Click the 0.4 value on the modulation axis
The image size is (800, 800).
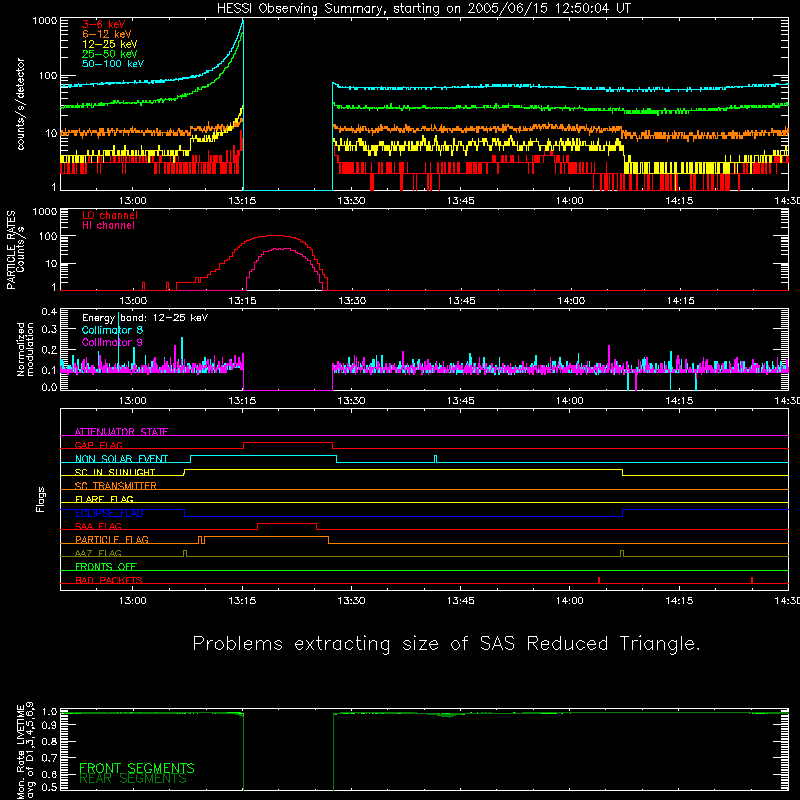tap(49, 311)
